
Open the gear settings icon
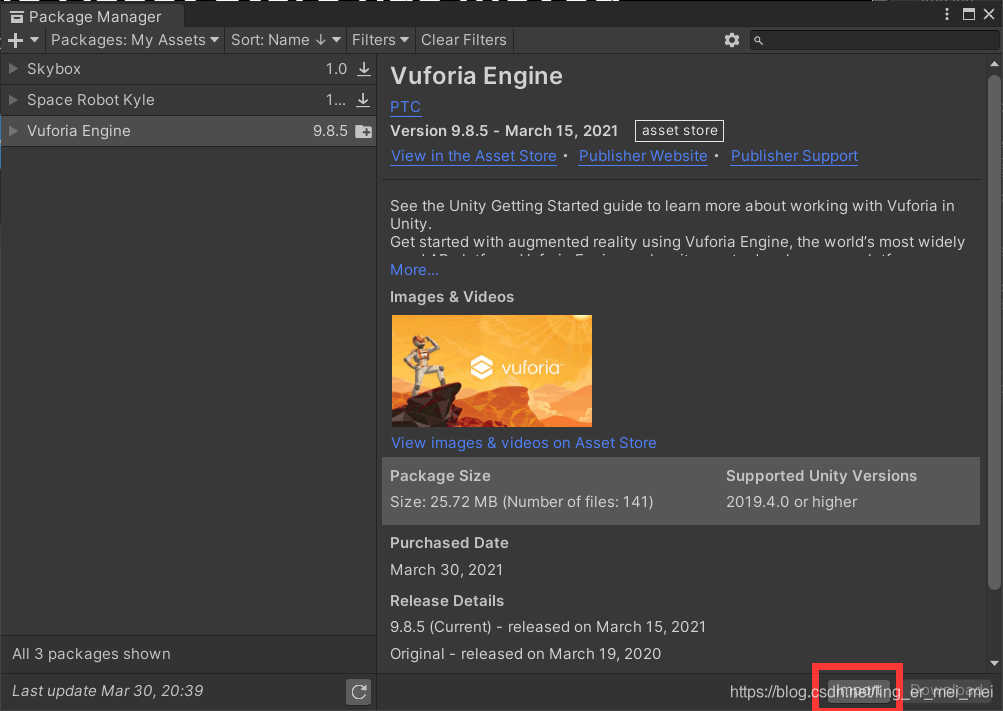click(731, 40)
